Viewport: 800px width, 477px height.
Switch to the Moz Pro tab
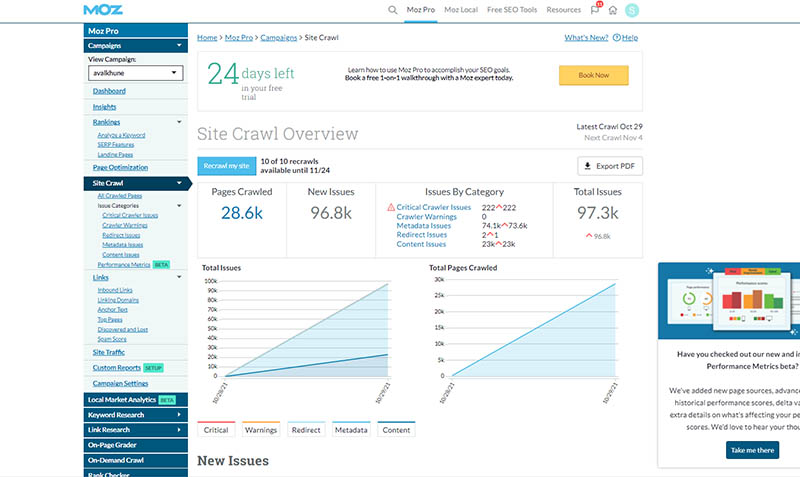420,10
